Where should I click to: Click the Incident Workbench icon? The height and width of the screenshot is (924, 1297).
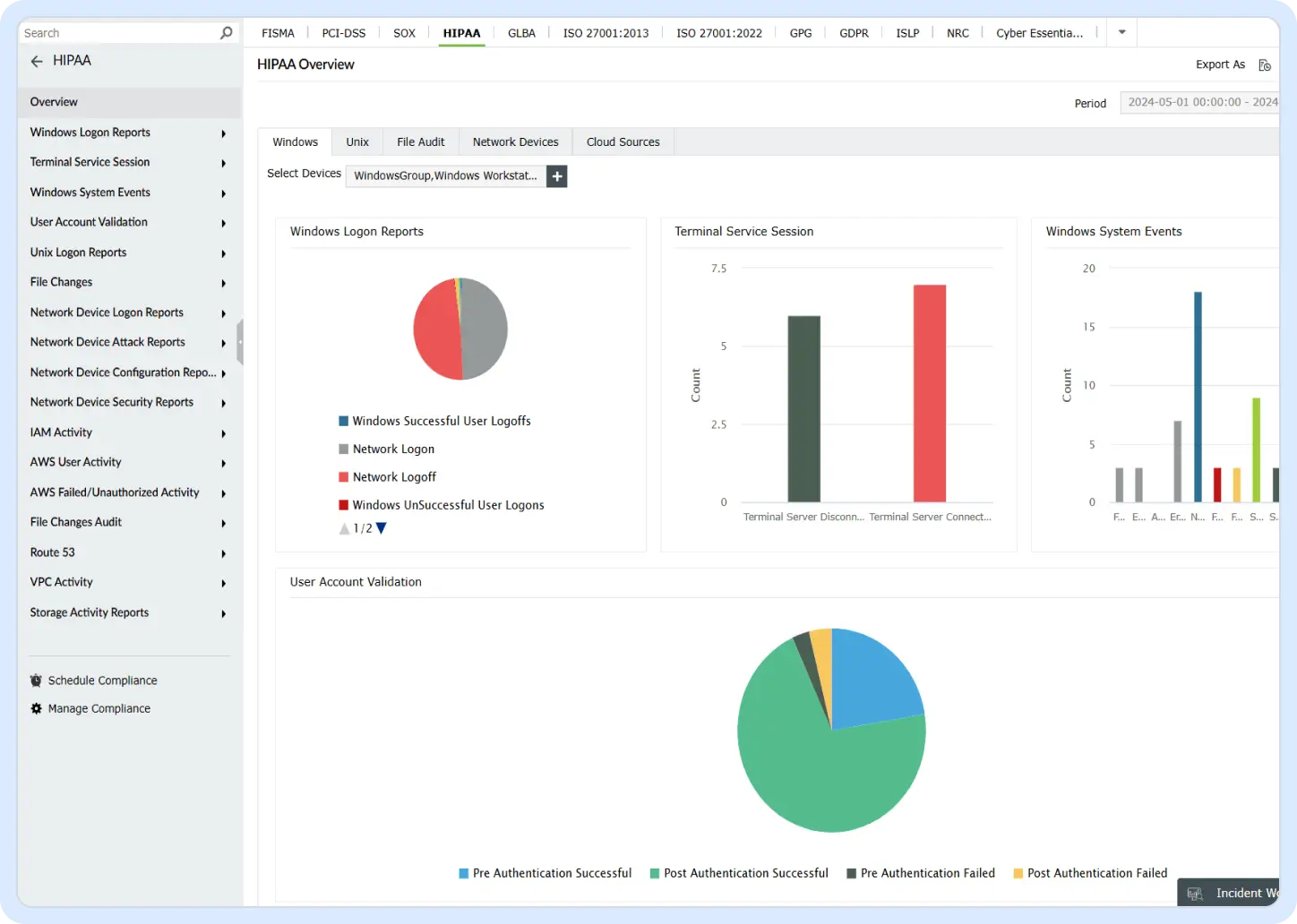(1195, 894)
